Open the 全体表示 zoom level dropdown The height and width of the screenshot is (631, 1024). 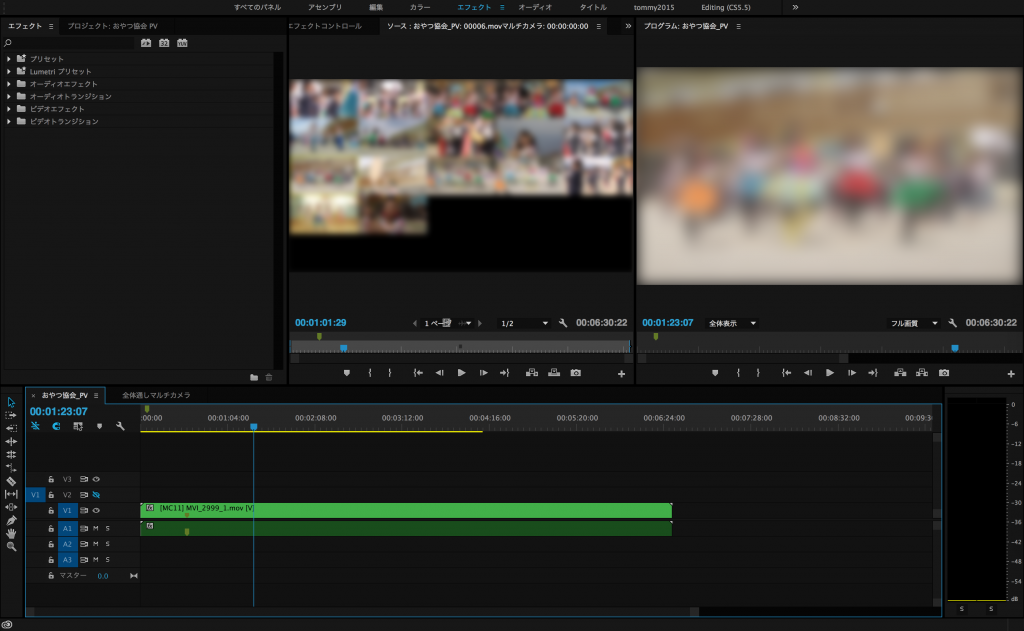click(732, 323)
